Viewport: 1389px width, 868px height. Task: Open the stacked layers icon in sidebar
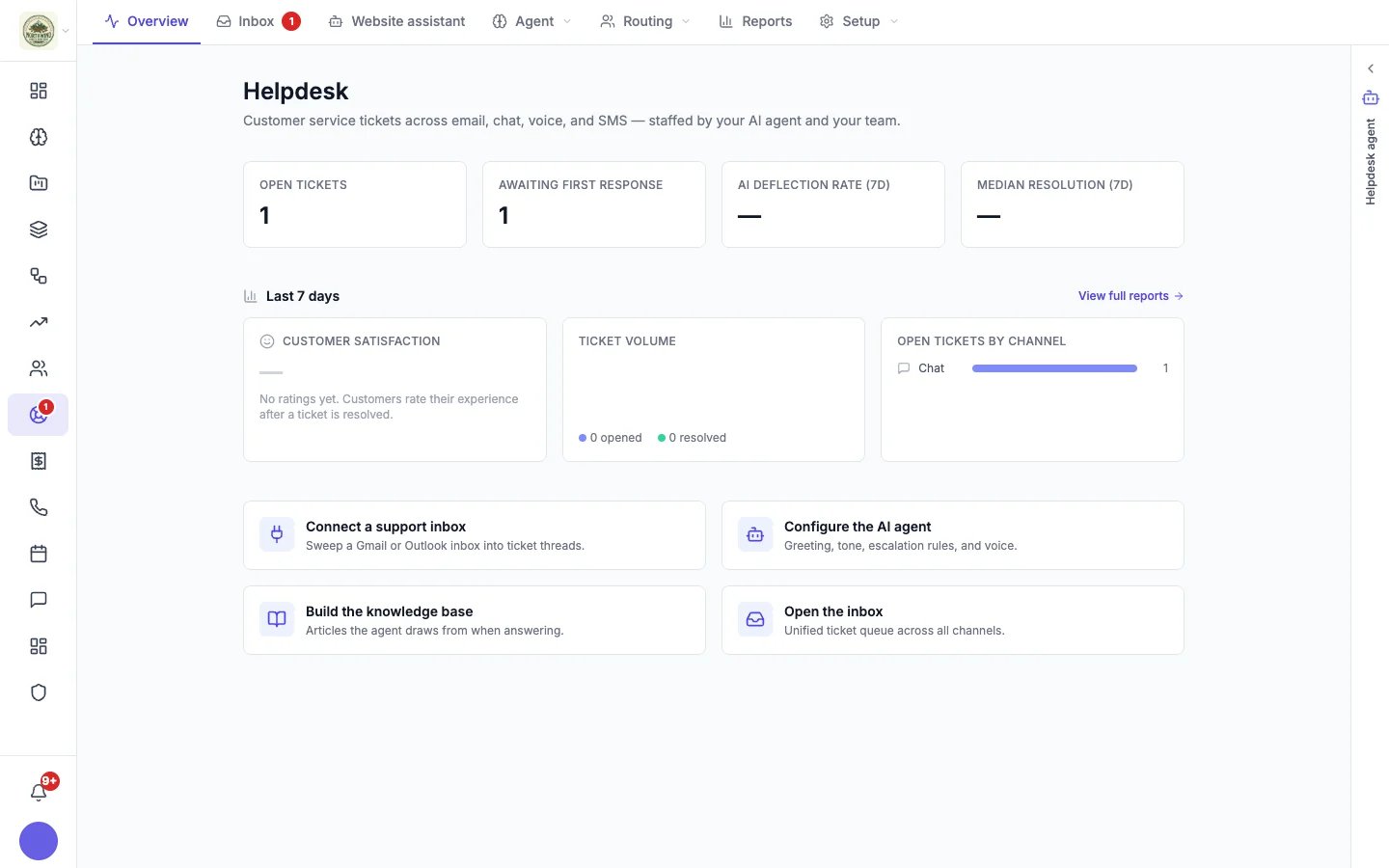(39, 230)
